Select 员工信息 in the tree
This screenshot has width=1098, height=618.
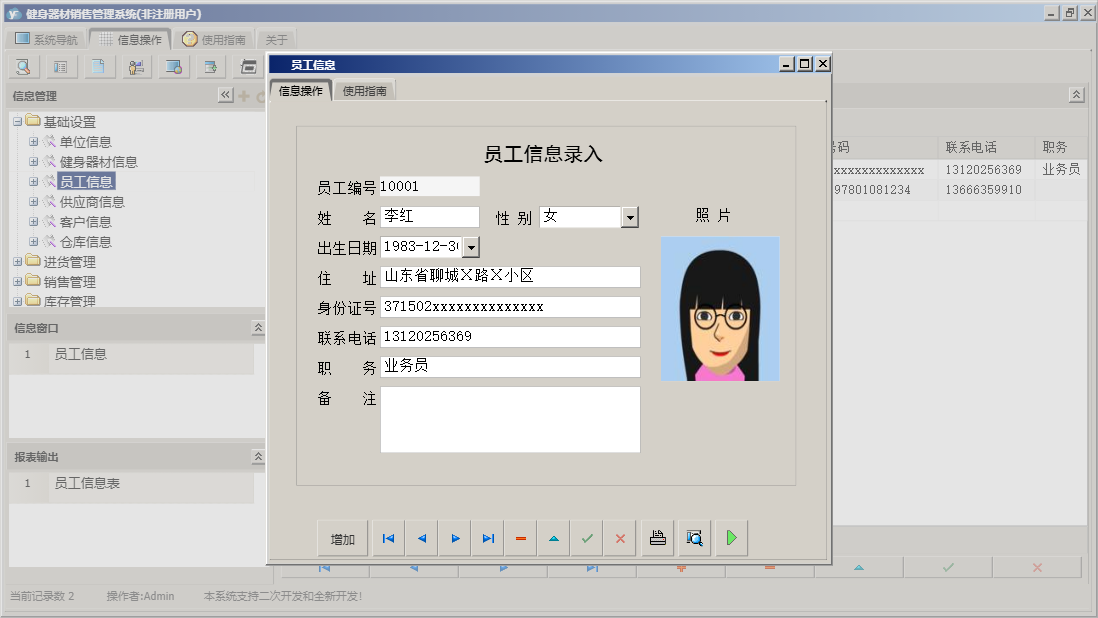(85, 182)
